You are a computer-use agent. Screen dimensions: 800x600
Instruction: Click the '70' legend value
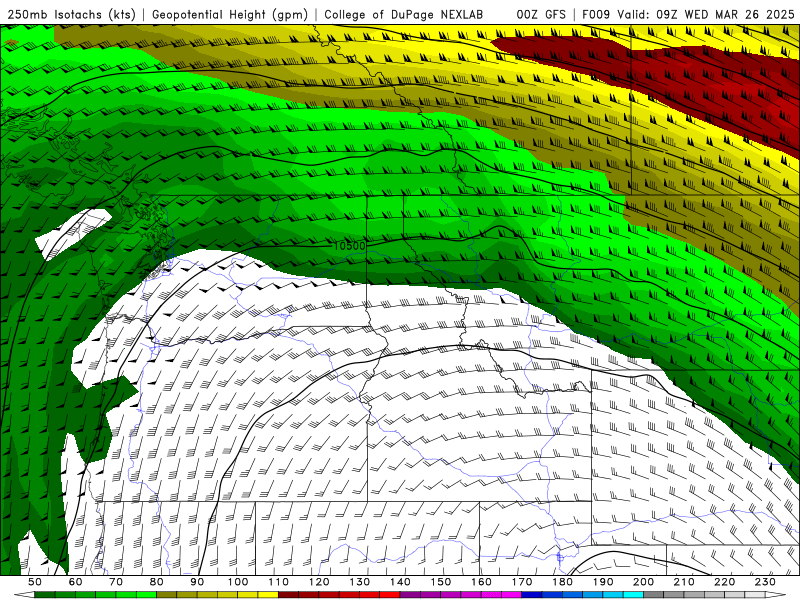point(116,582)
